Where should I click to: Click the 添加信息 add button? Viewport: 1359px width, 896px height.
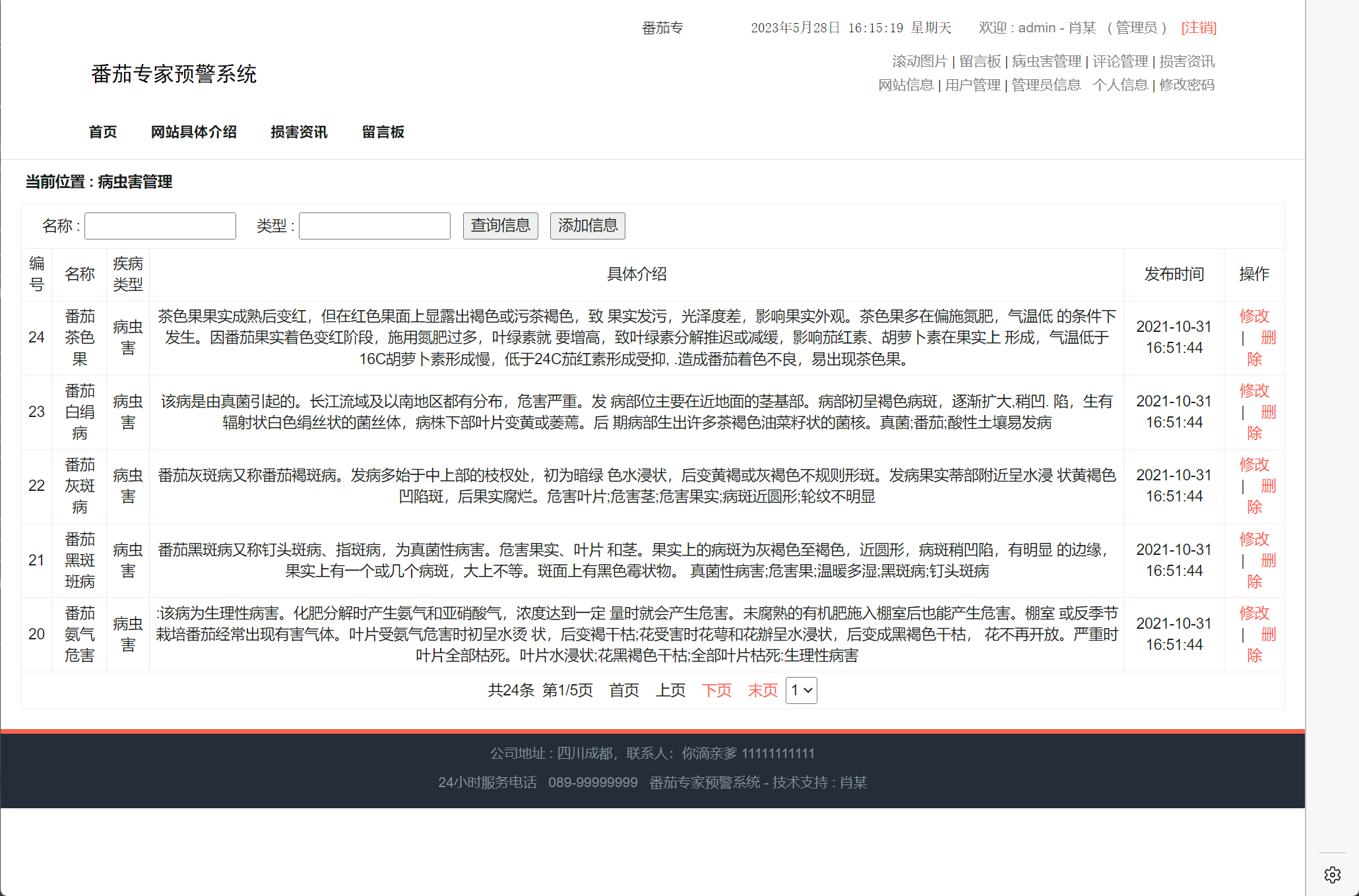[x=586, y=226]
